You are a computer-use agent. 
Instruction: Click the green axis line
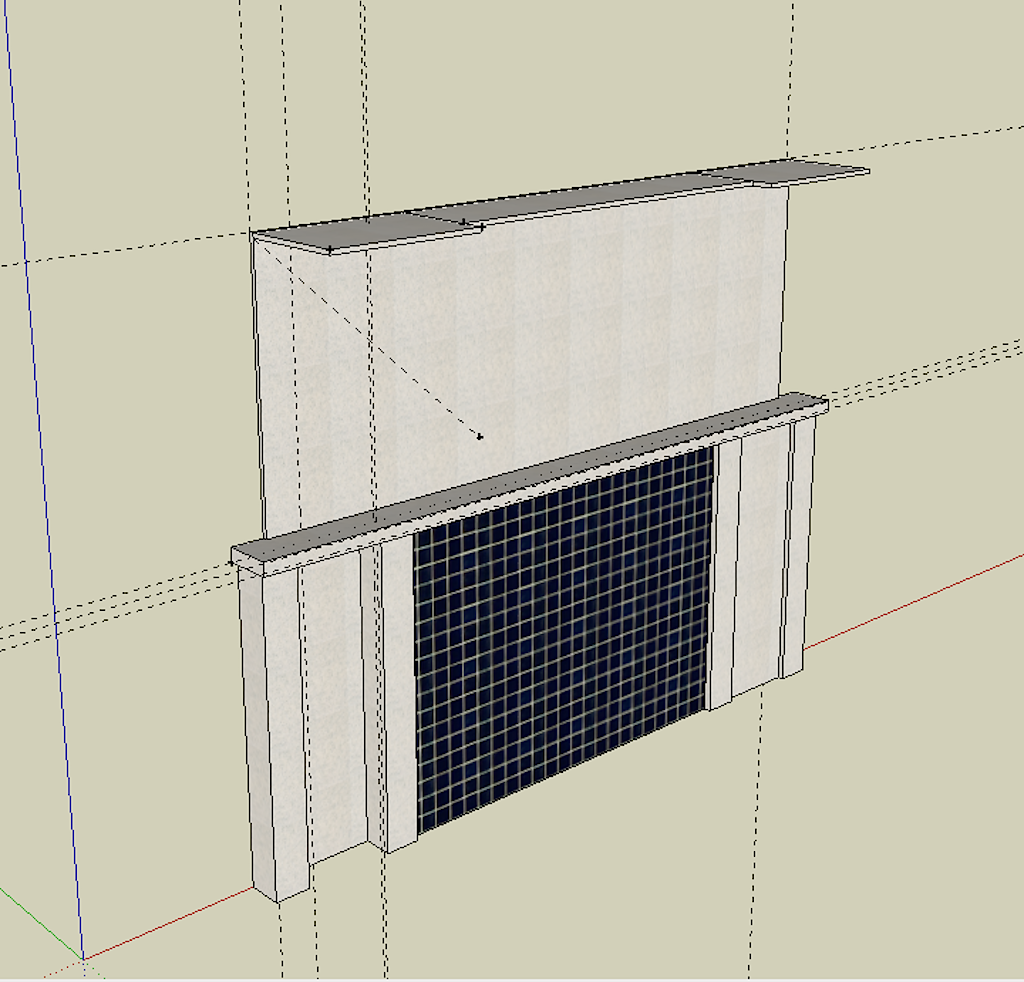click(39, 922)
